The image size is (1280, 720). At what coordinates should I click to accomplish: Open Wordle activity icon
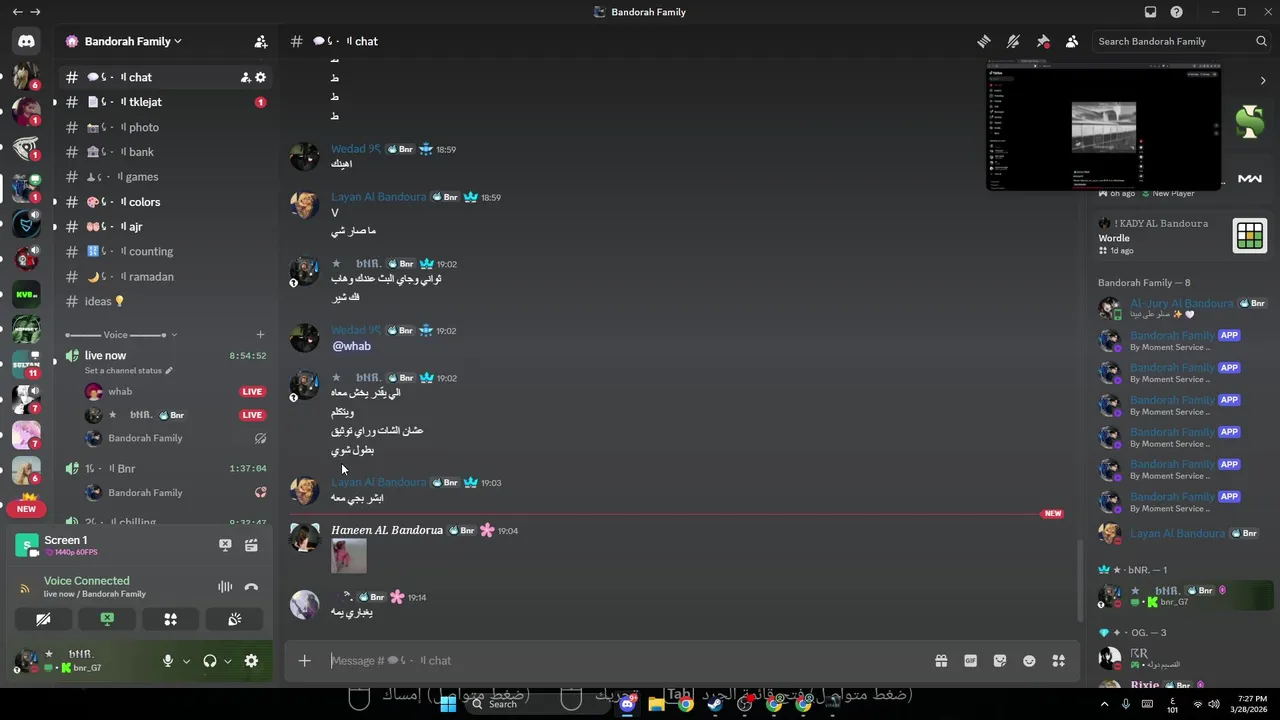point(1250,236)
